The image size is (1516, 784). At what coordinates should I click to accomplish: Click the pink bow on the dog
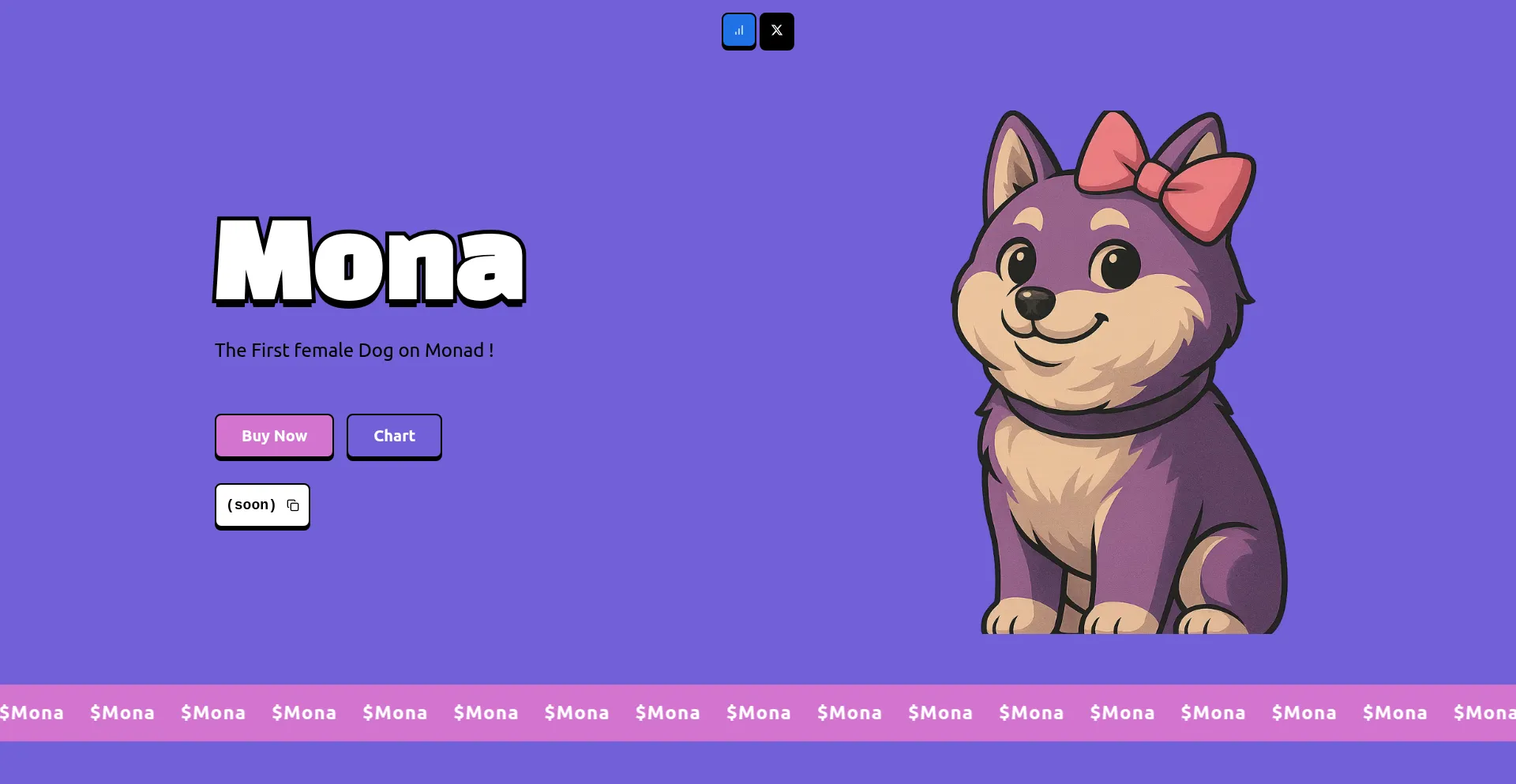(x=1165, y=175)
